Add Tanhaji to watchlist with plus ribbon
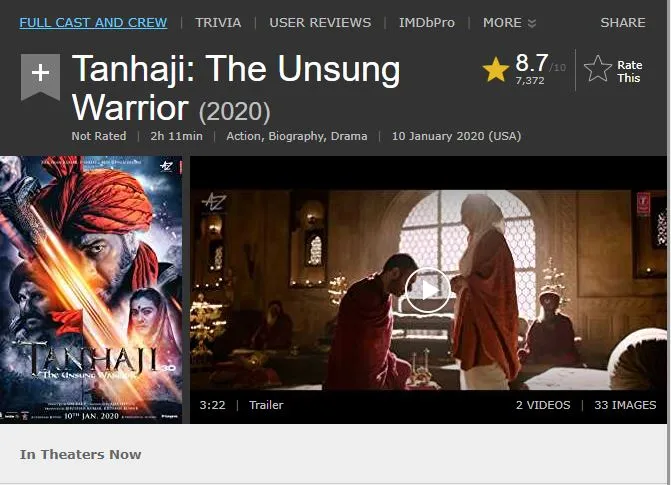The width and height of the screenshot is (671, 485). pyautogui.click(x=40, y=77)
